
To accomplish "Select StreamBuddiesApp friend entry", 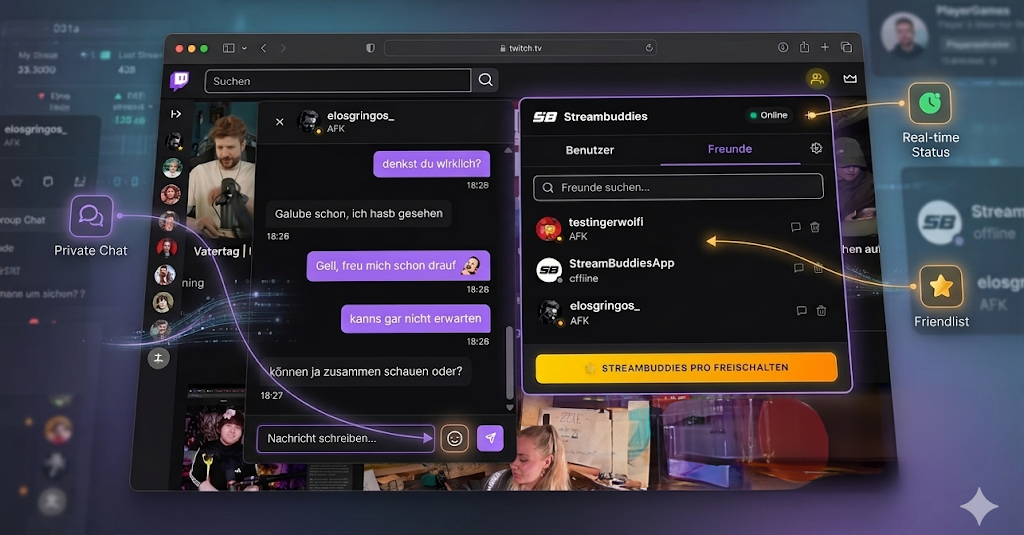I will pos(681,270).
